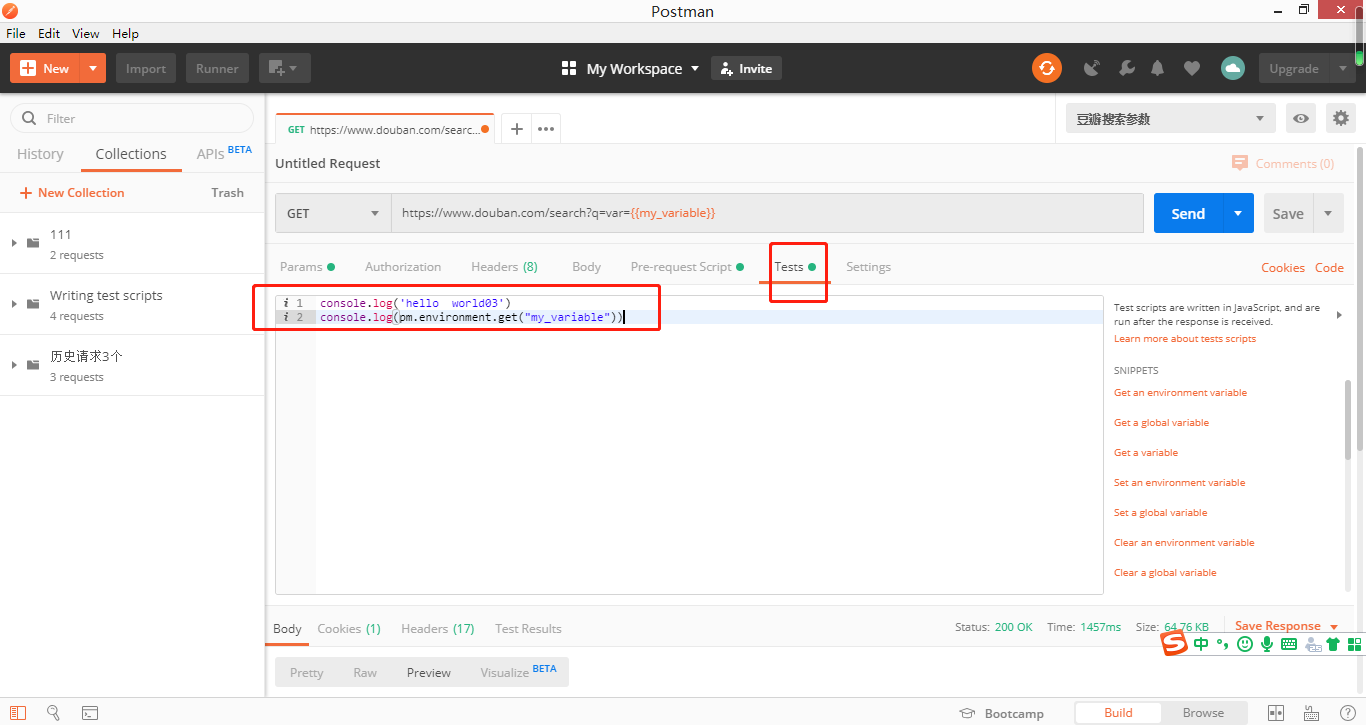
Task: Click the sync status icon
Action: click(x=1047, y=68)
